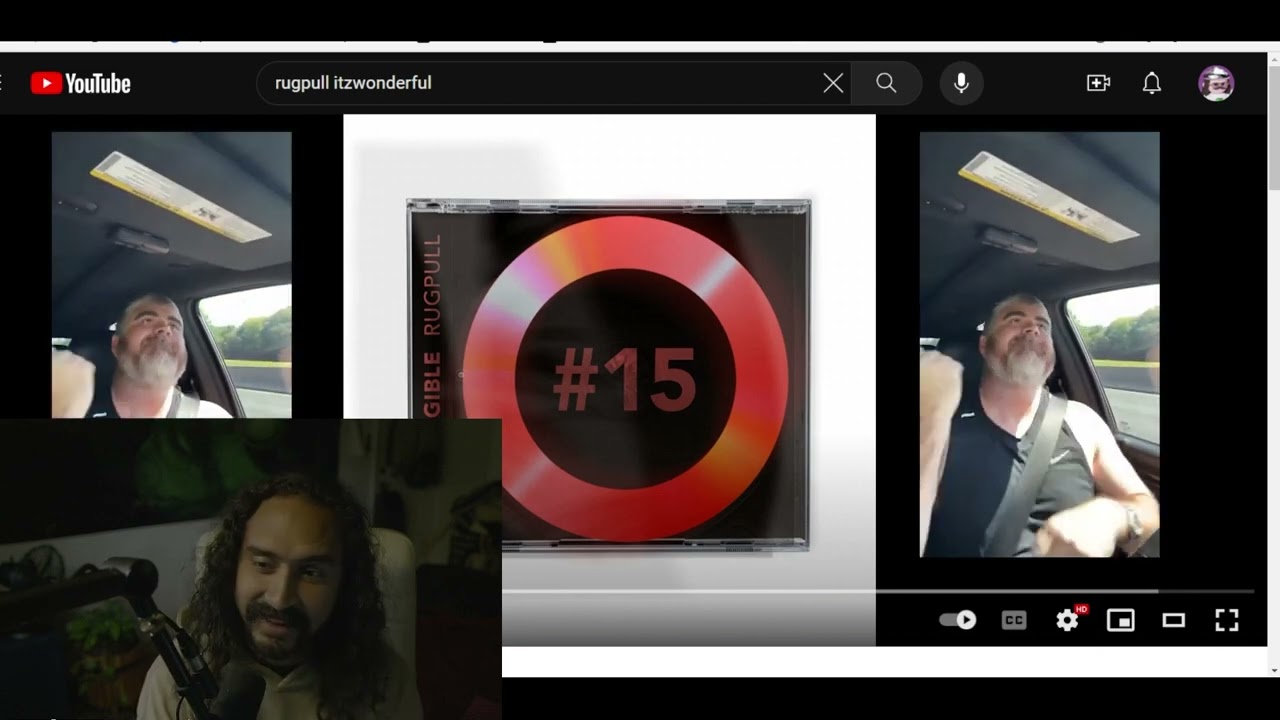The image size is (1280, 720).
Task: Open the Create video menu
Action: pyautogui.click(x=1098, y=83)
